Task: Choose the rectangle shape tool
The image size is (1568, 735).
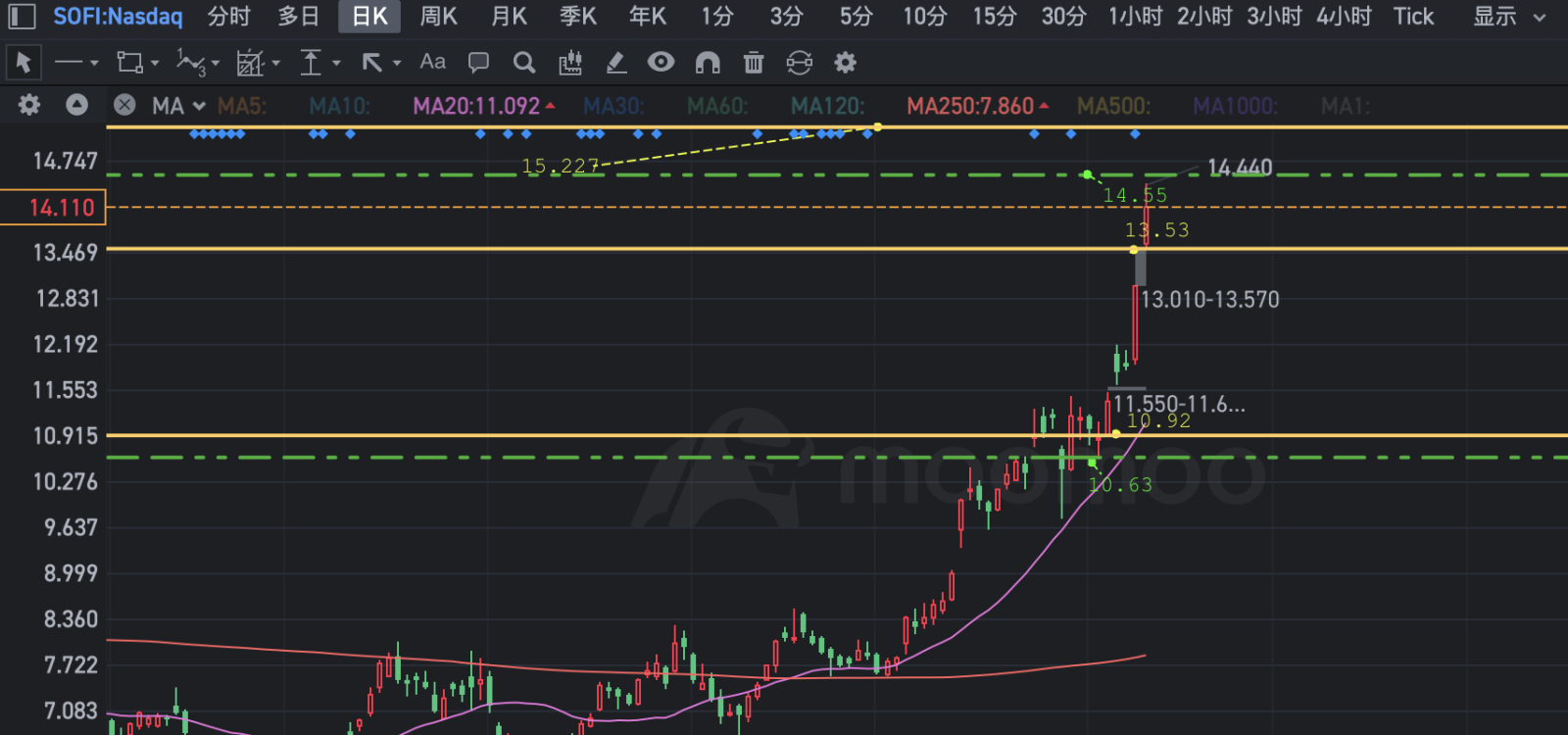Action: pos(129,63)
